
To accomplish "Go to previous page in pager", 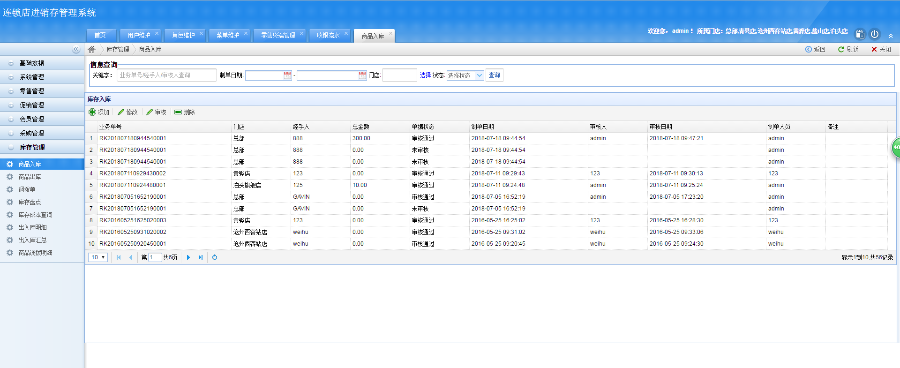I will coord(130,257).
